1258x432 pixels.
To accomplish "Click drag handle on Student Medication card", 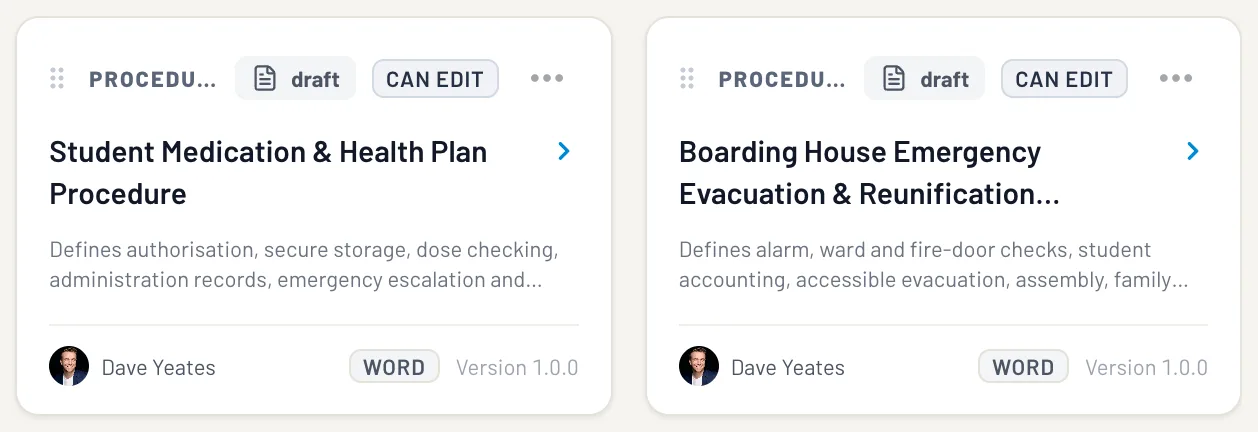I will point(57,79).
